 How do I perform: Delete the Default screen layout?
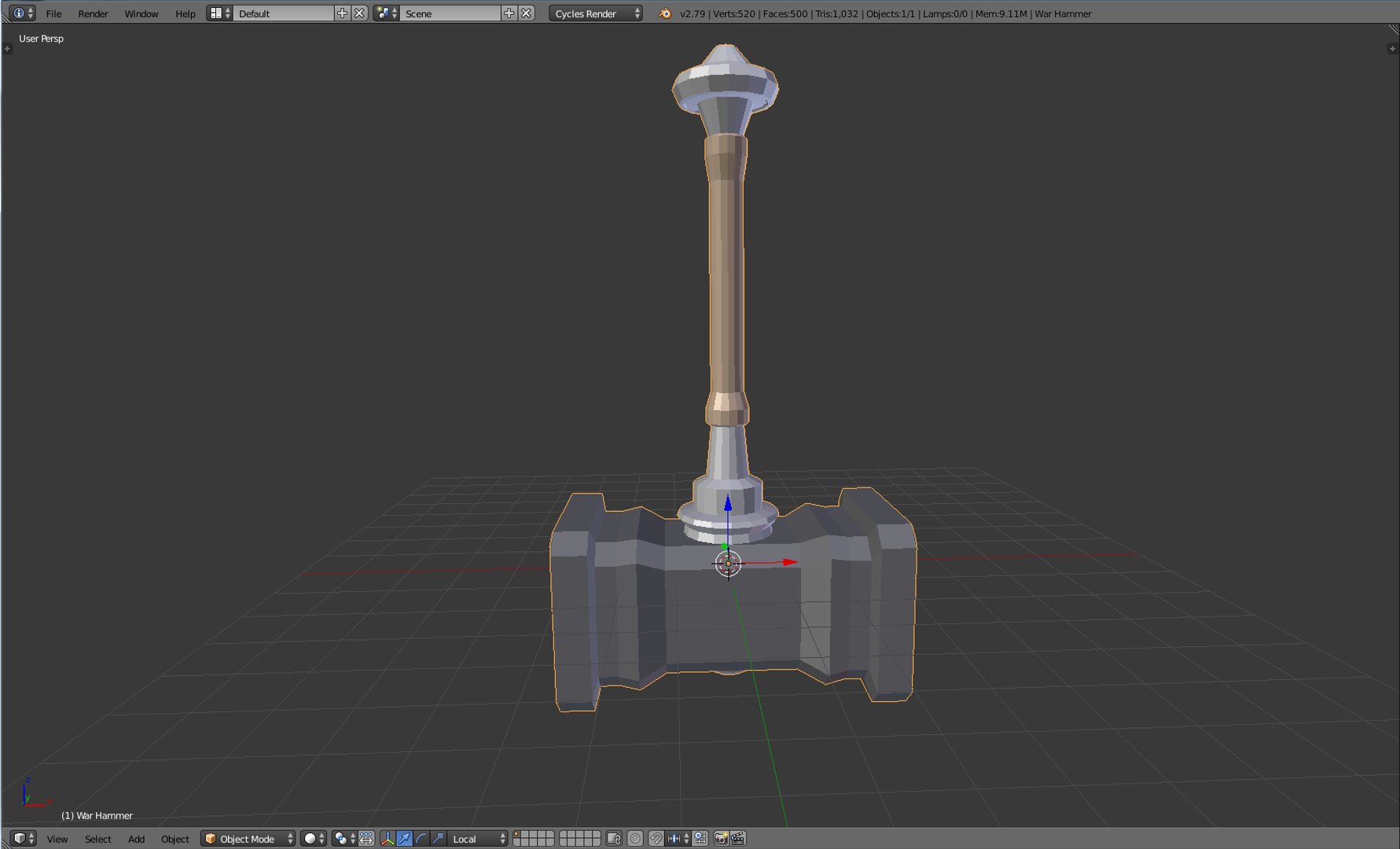tap(359, 13)
